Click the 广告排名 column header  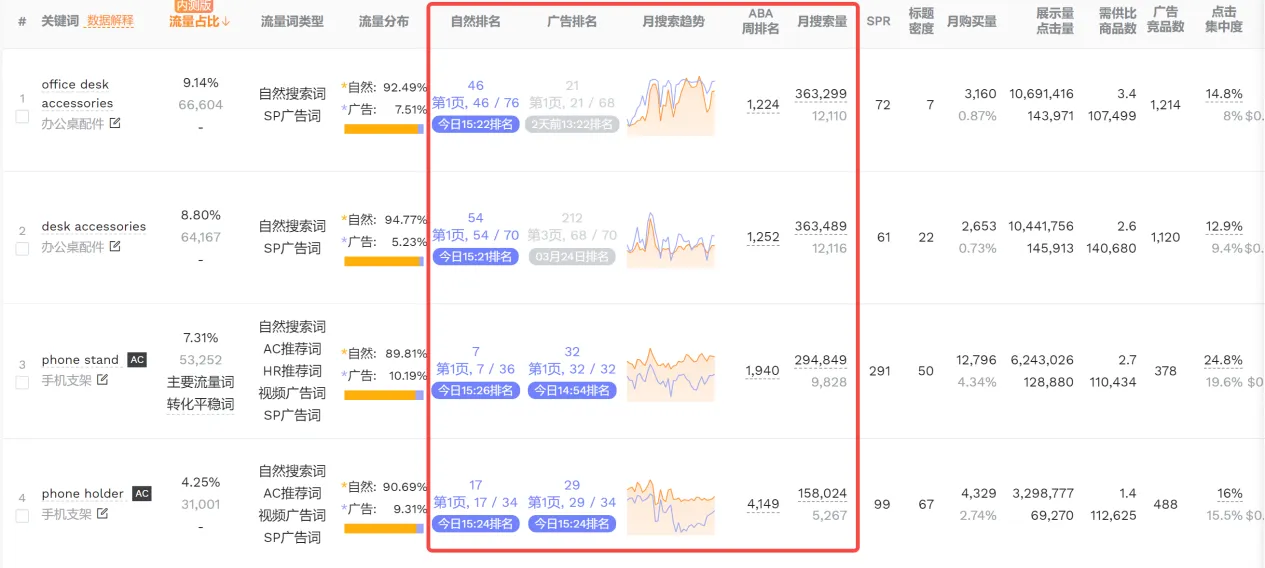572,21
